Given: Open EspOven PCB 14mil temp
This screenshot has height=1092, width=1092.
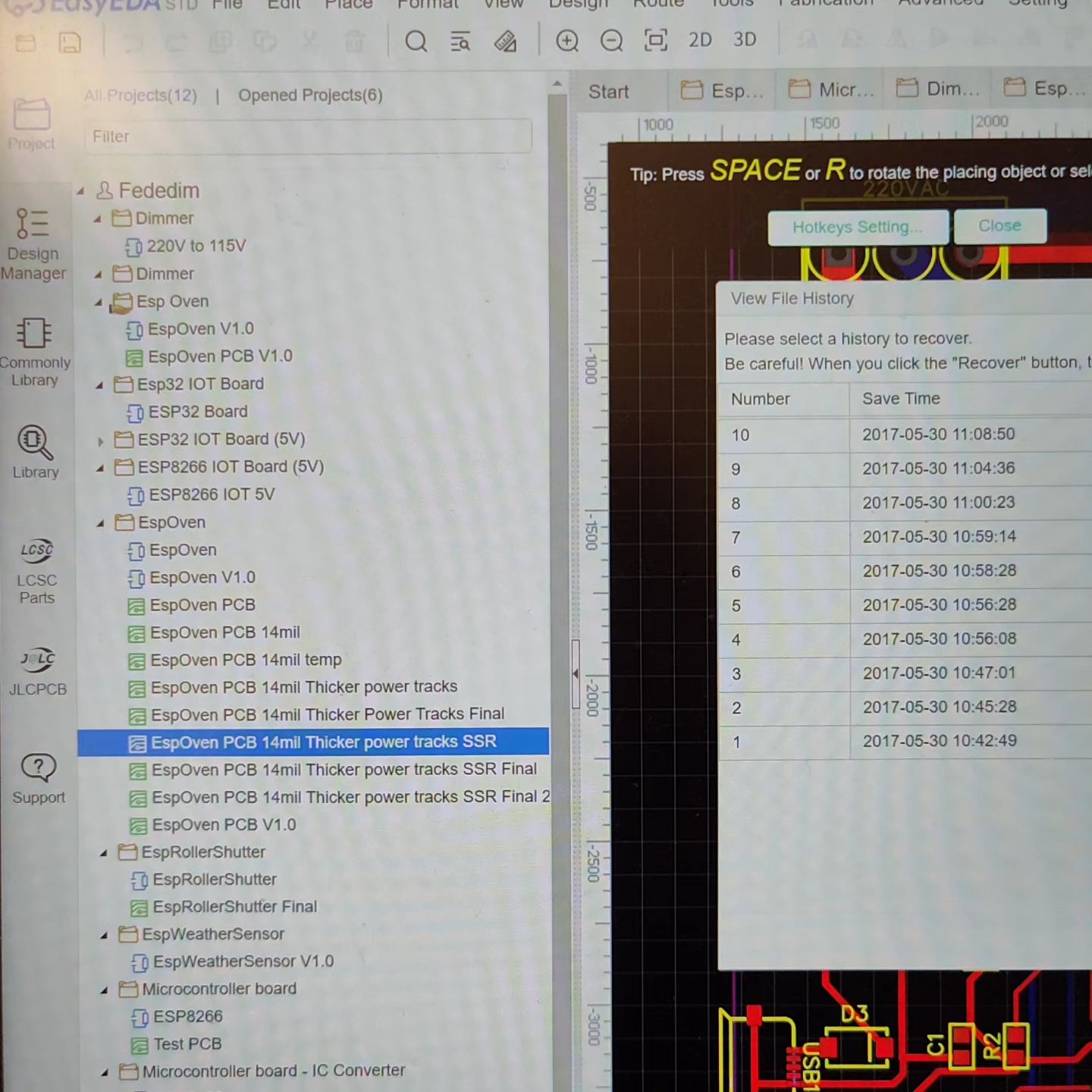Looking at the screenshot, I should 235,661.
